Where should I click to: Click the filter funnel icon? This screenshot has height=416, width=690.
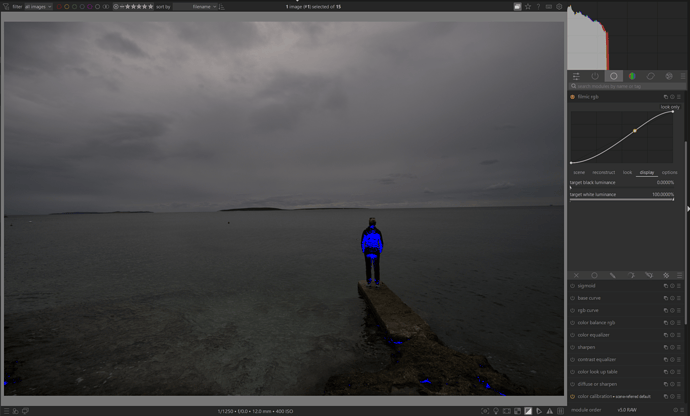[6, 7]
